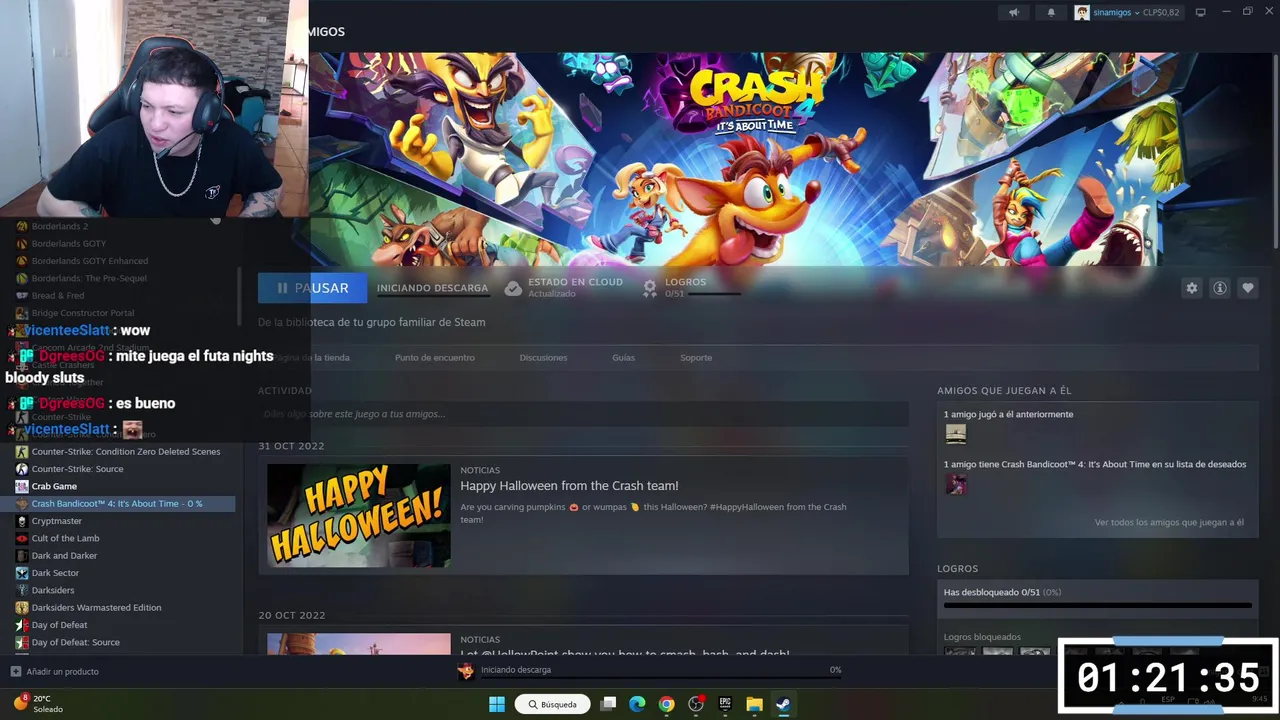
Task: Select Day of Defeat in library
Action: point(59,625)
